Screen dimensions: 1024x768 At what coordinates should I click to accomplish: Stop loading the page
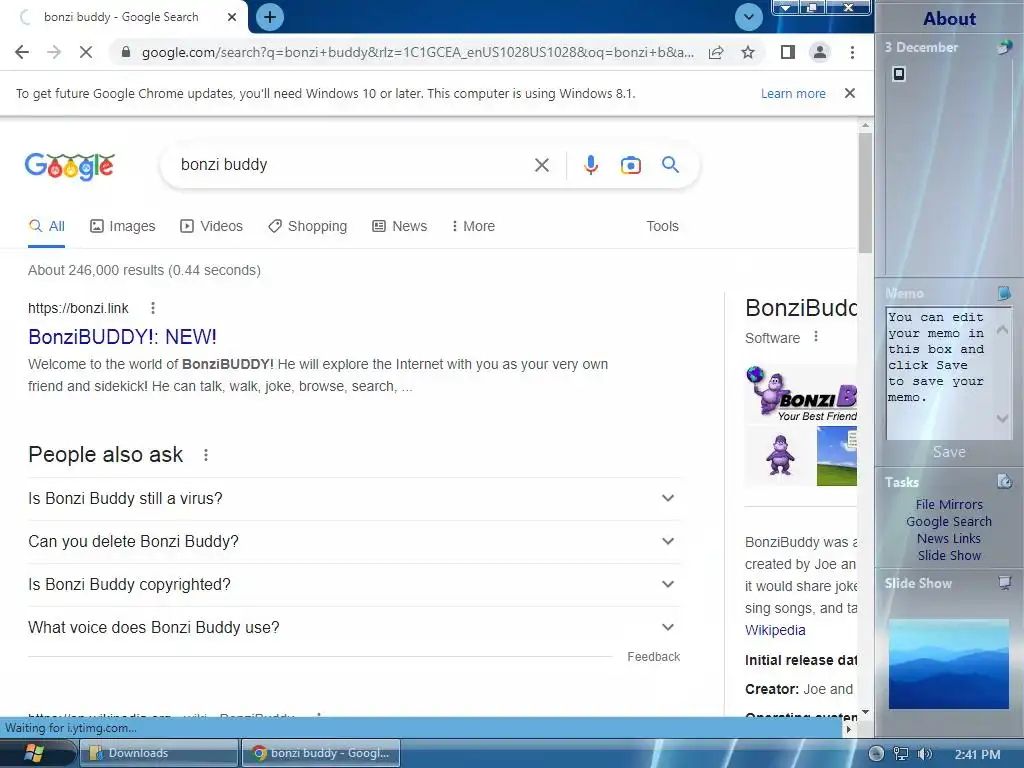(86, 52)
